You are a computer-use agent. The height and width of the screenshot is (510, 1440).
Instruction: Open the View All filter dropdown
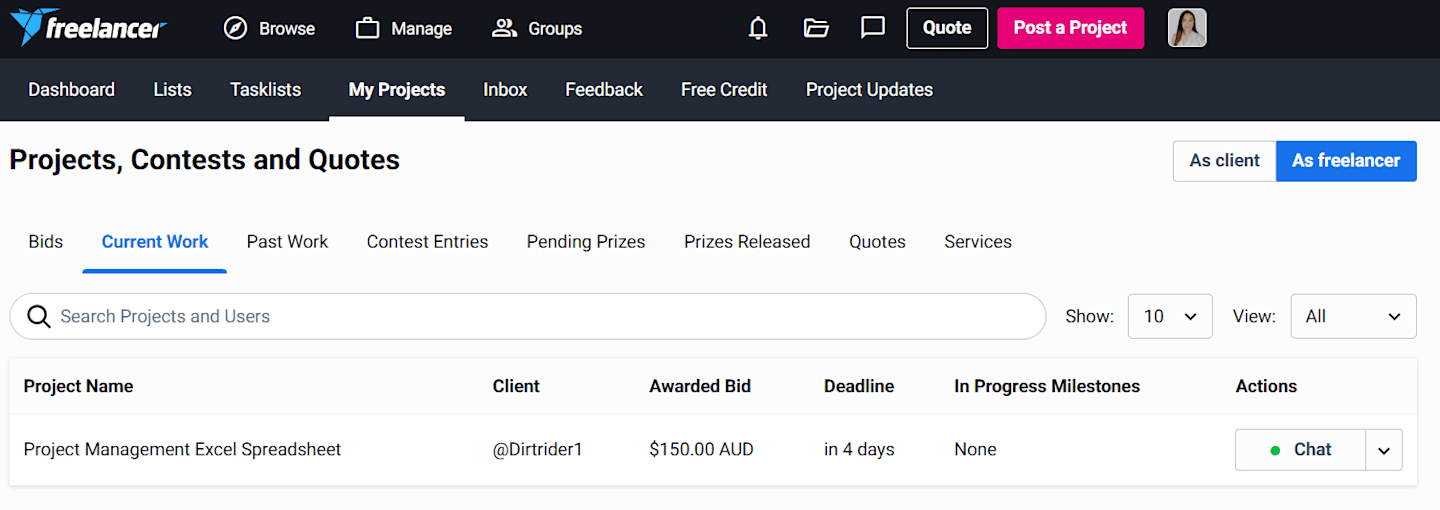1353,316
